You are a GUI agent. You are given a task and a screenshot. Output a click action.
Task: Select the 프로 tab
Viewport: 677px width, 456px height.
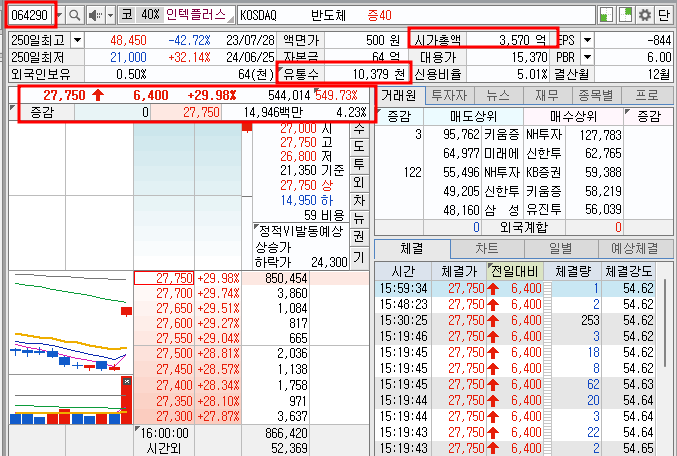click(647, 95)
